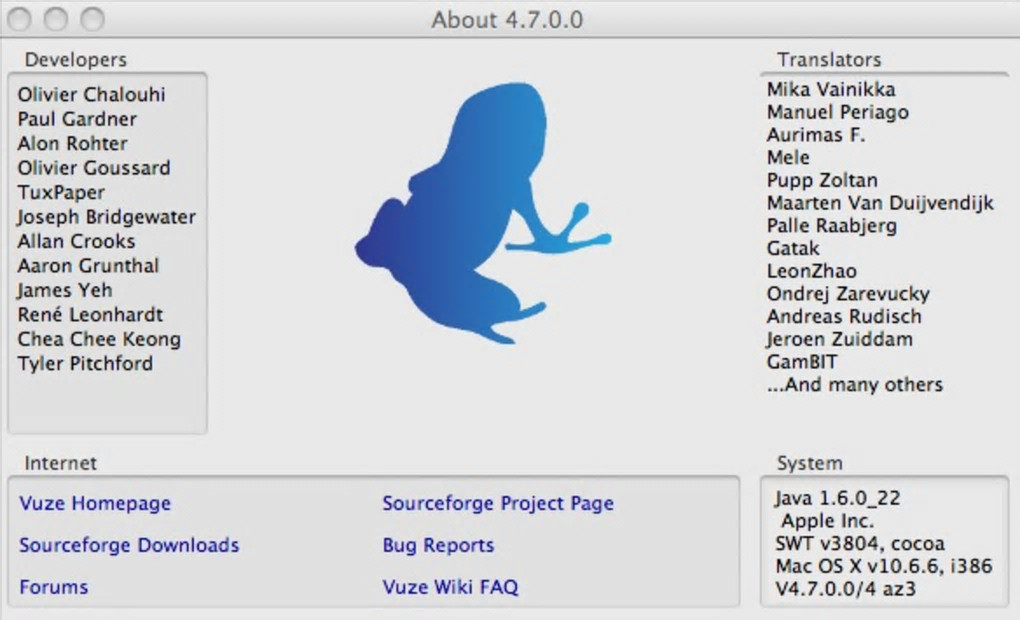
Task: Click translator Ondrej Zarevucky
Action: point(848,294)
